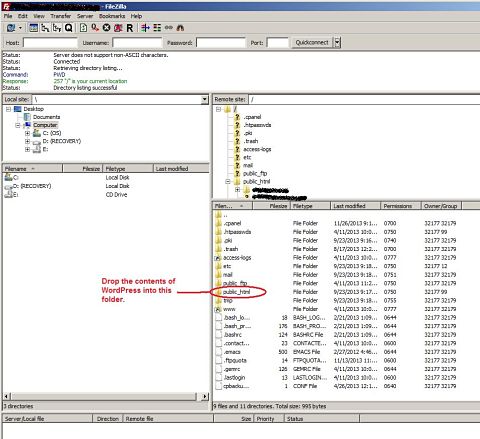Image resolution: width=480 pixels, height=439 pixels.
Task: Select the www folder link in remote list
Action: (229, 309)
